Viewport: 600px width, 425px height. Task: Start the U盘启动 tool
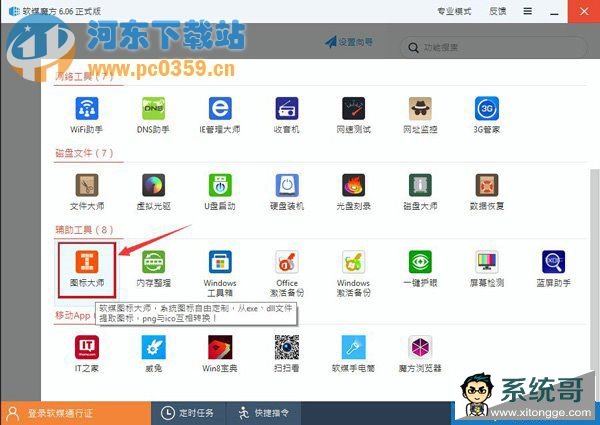point(221,186)
